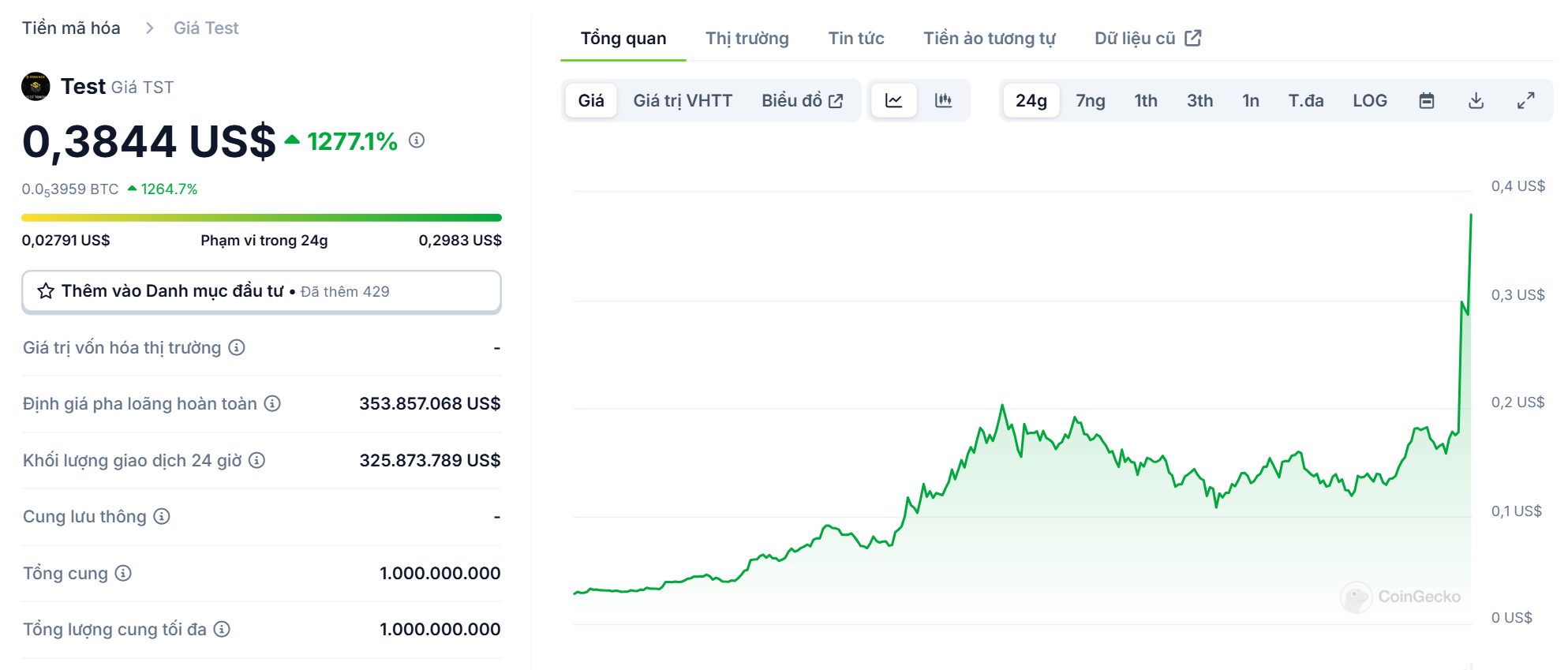The width and height of the screenshot is (1568, 670).
Task: Open the calendar date range picker
Action: tap(1427, 100)
